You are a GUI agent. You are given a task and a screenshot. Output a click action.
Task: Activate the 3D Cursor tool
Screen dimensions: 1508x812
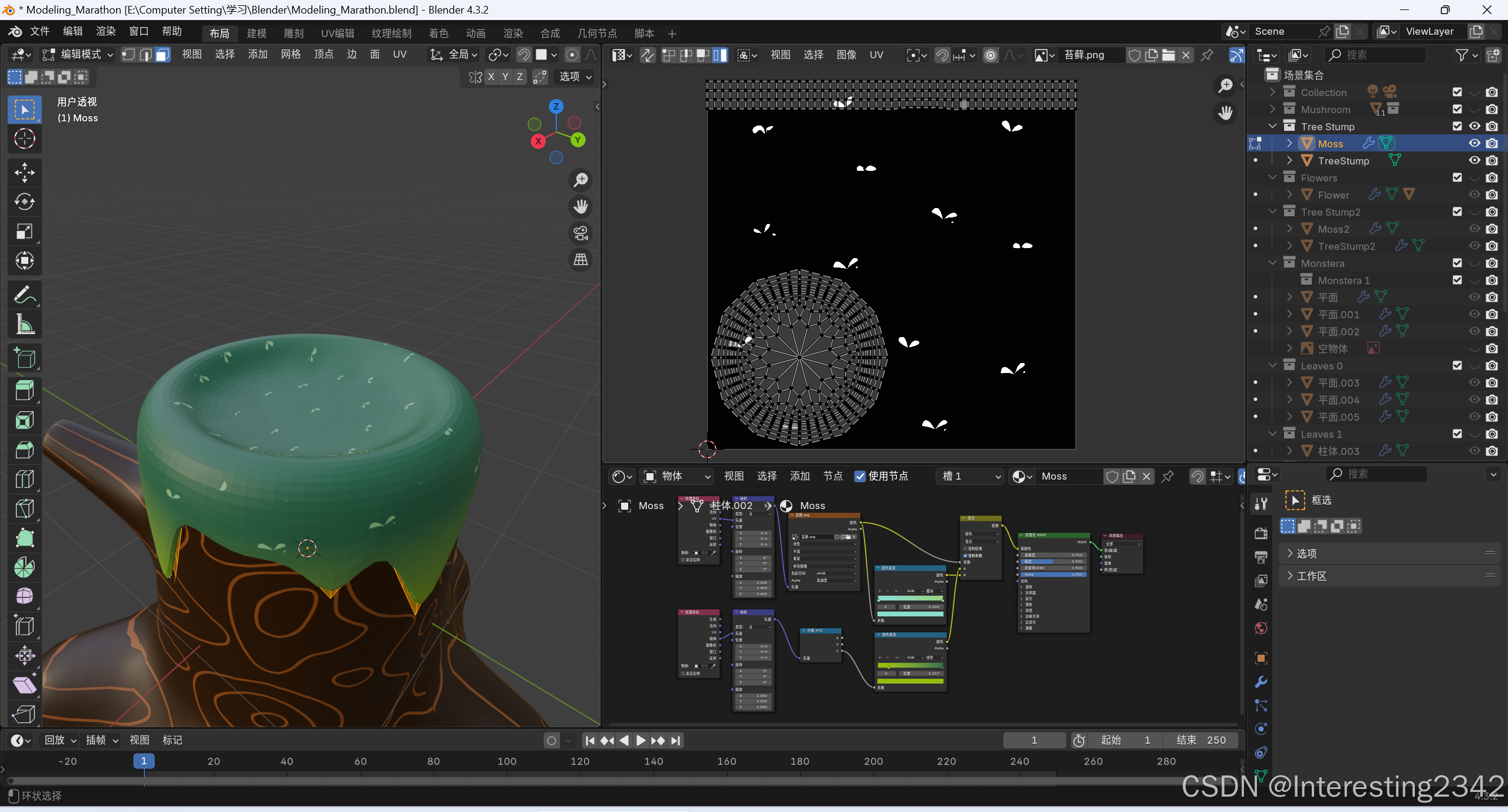pyautogui.click(x=24, y=139)
